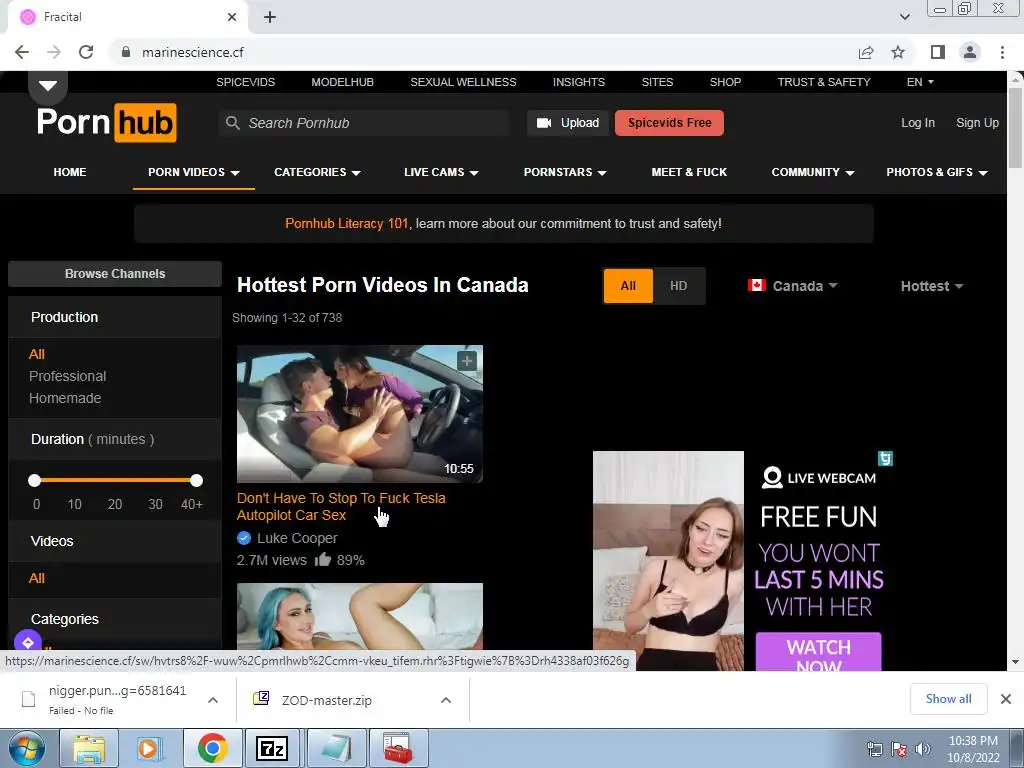Open options chevron for failed download

point(213,700)
